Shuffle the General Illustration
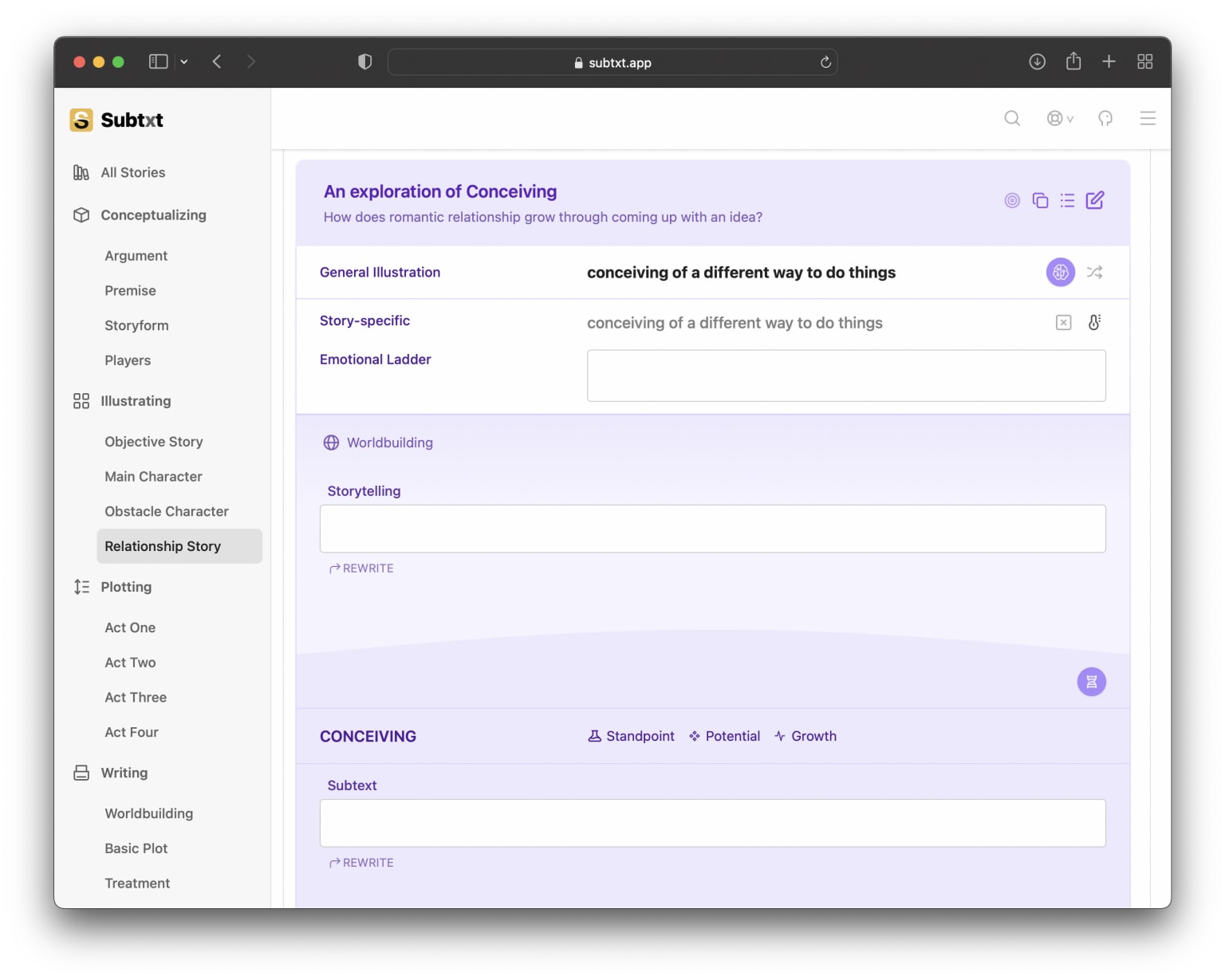 [1094, 272]
